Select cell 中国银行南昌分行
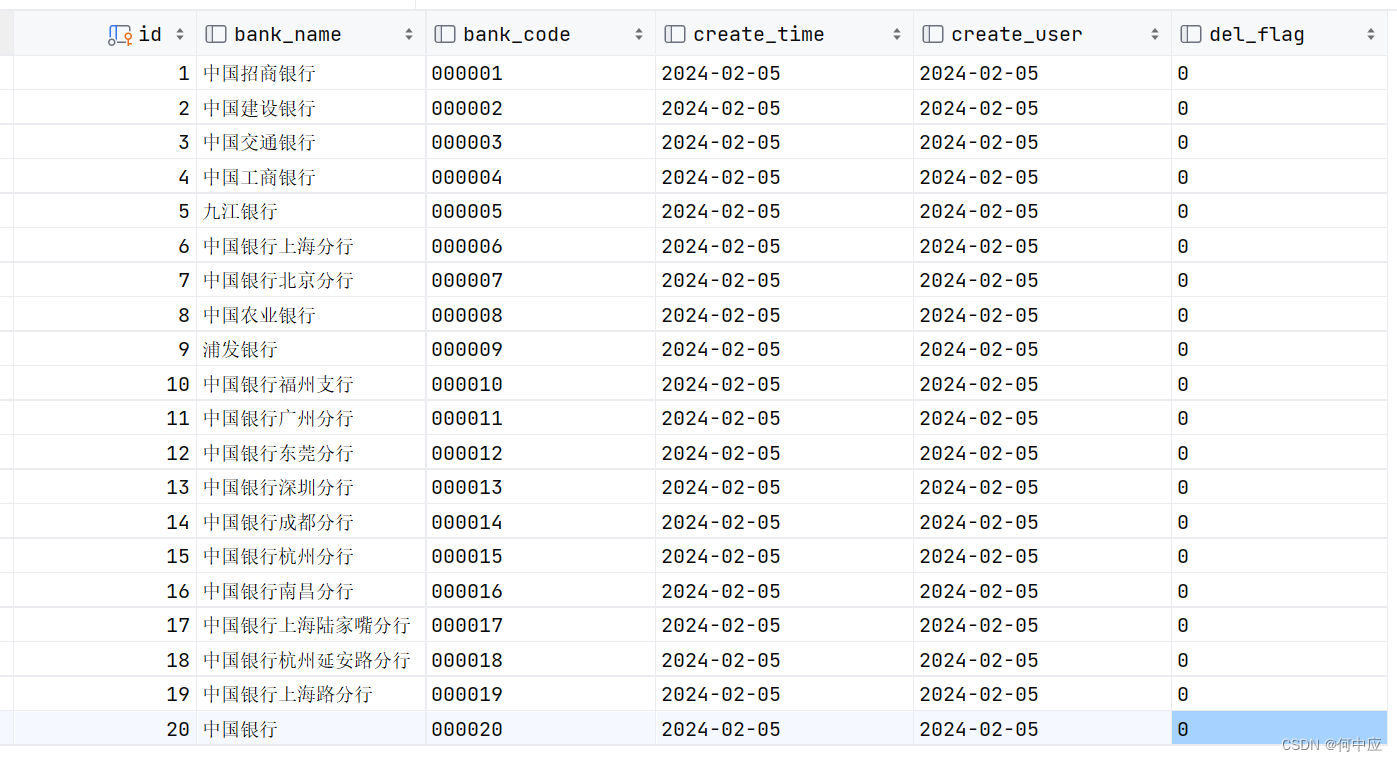Screen dimensions: 1397x761 (311, 591)
